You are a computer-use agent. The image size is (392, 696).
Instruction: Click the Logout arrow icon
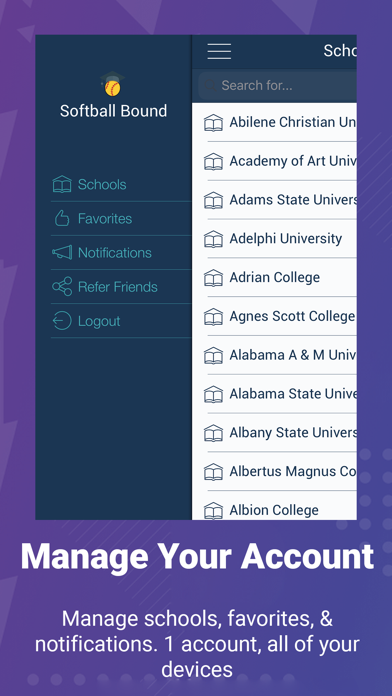[62, 321]
